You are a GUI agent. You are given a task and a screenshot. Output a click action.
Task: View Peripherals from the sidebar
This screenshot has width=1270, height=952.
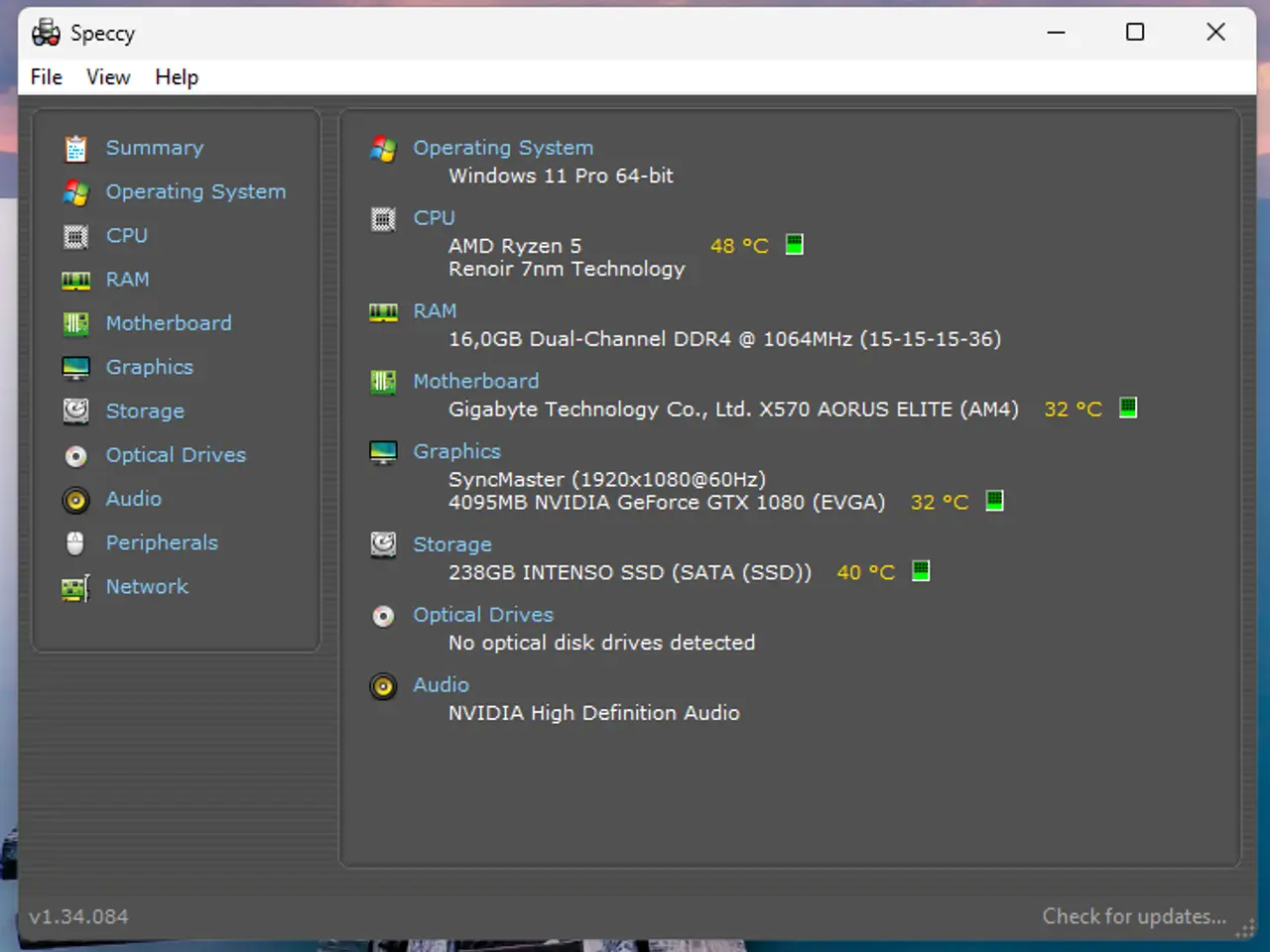coord(162,542)
